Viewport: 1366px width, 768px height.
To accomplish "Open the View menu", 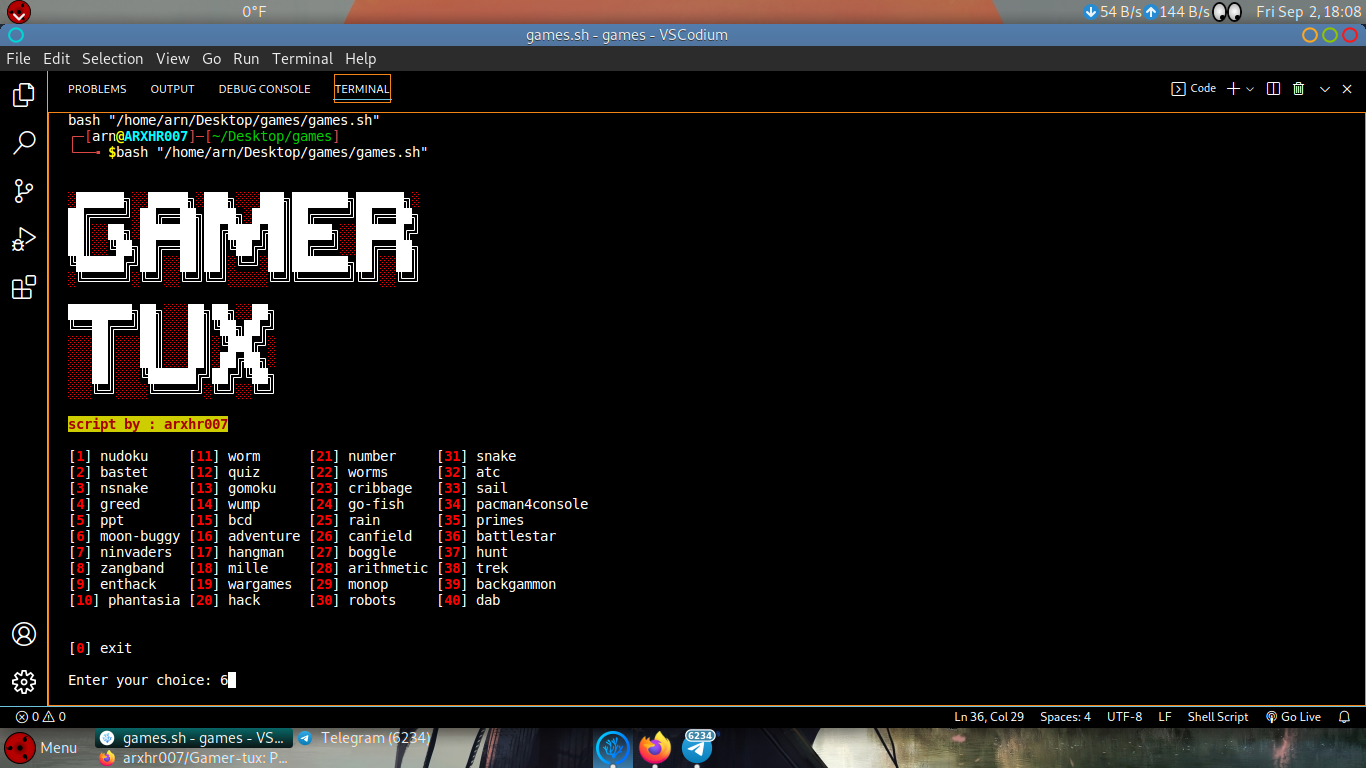I will point(173,59).
